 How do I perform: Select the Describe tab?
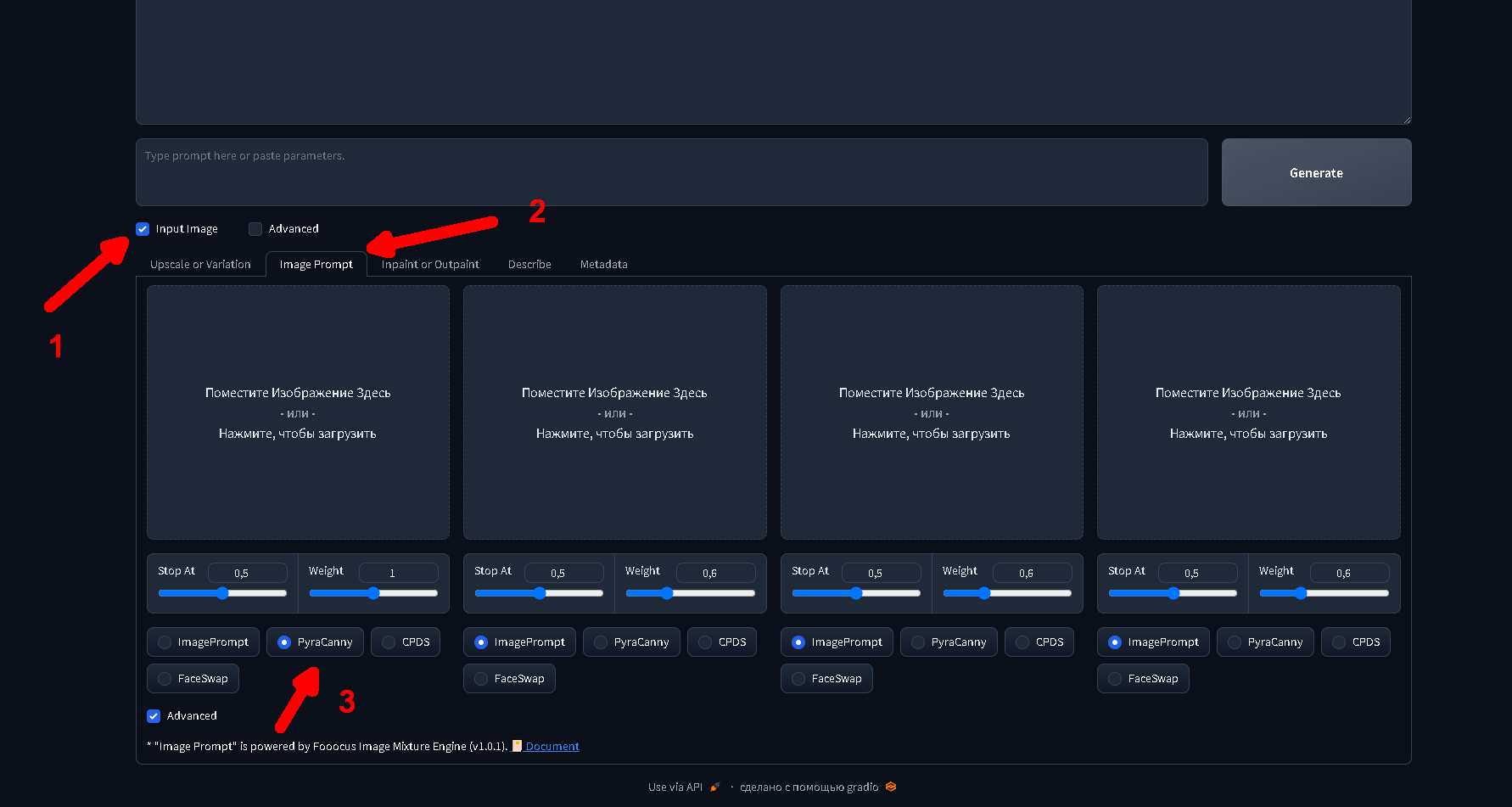coord(529,265)
